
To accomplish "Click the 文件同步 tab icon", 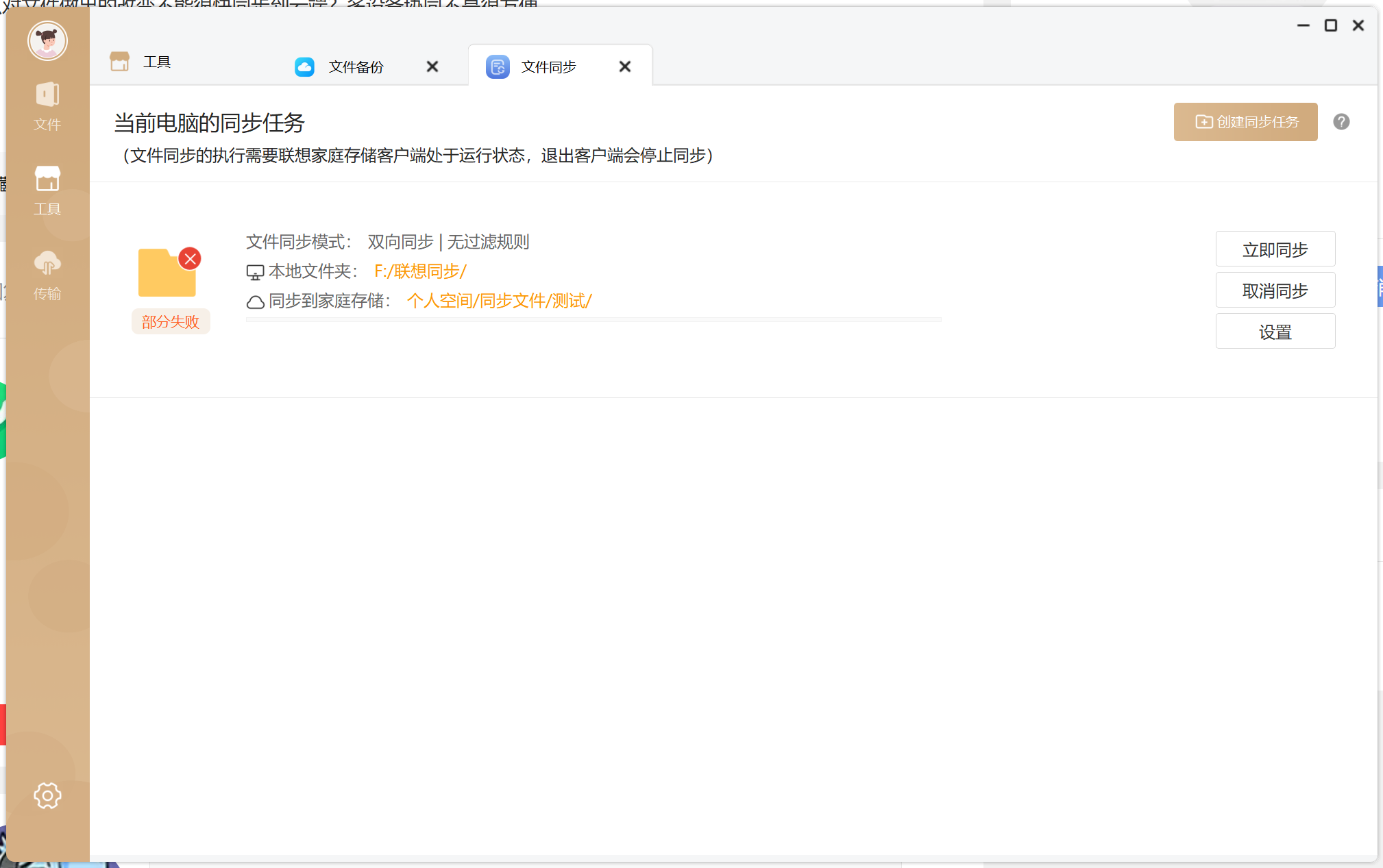I will point(498,66).
